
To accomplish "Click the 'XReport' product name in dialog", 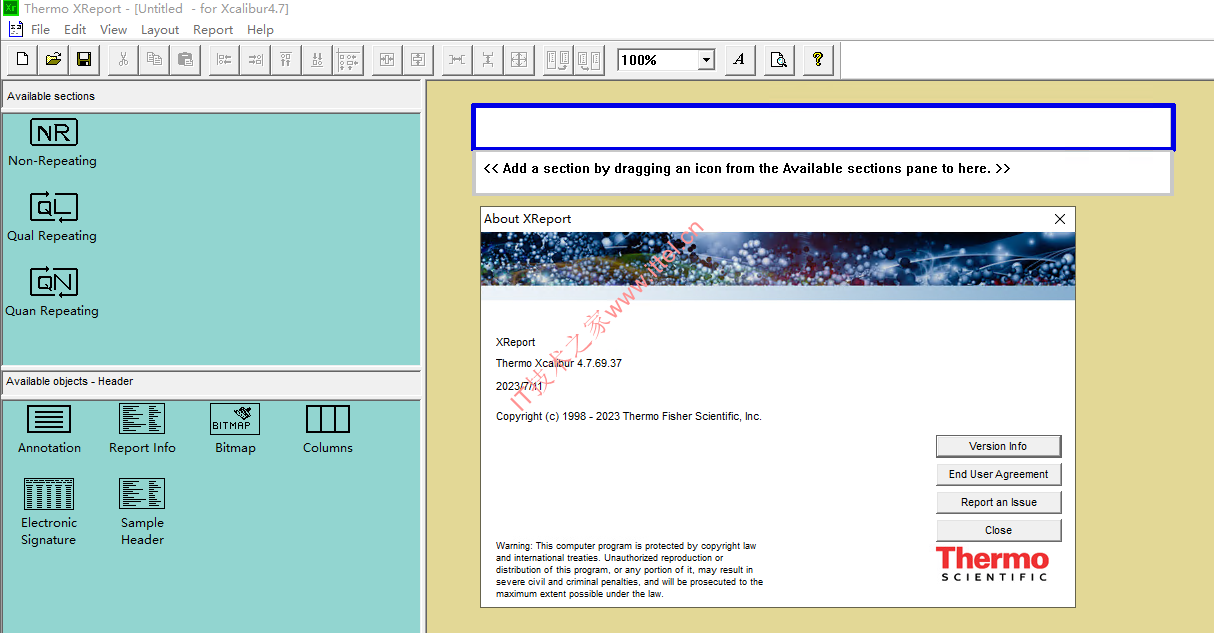I will click(516, 342).
